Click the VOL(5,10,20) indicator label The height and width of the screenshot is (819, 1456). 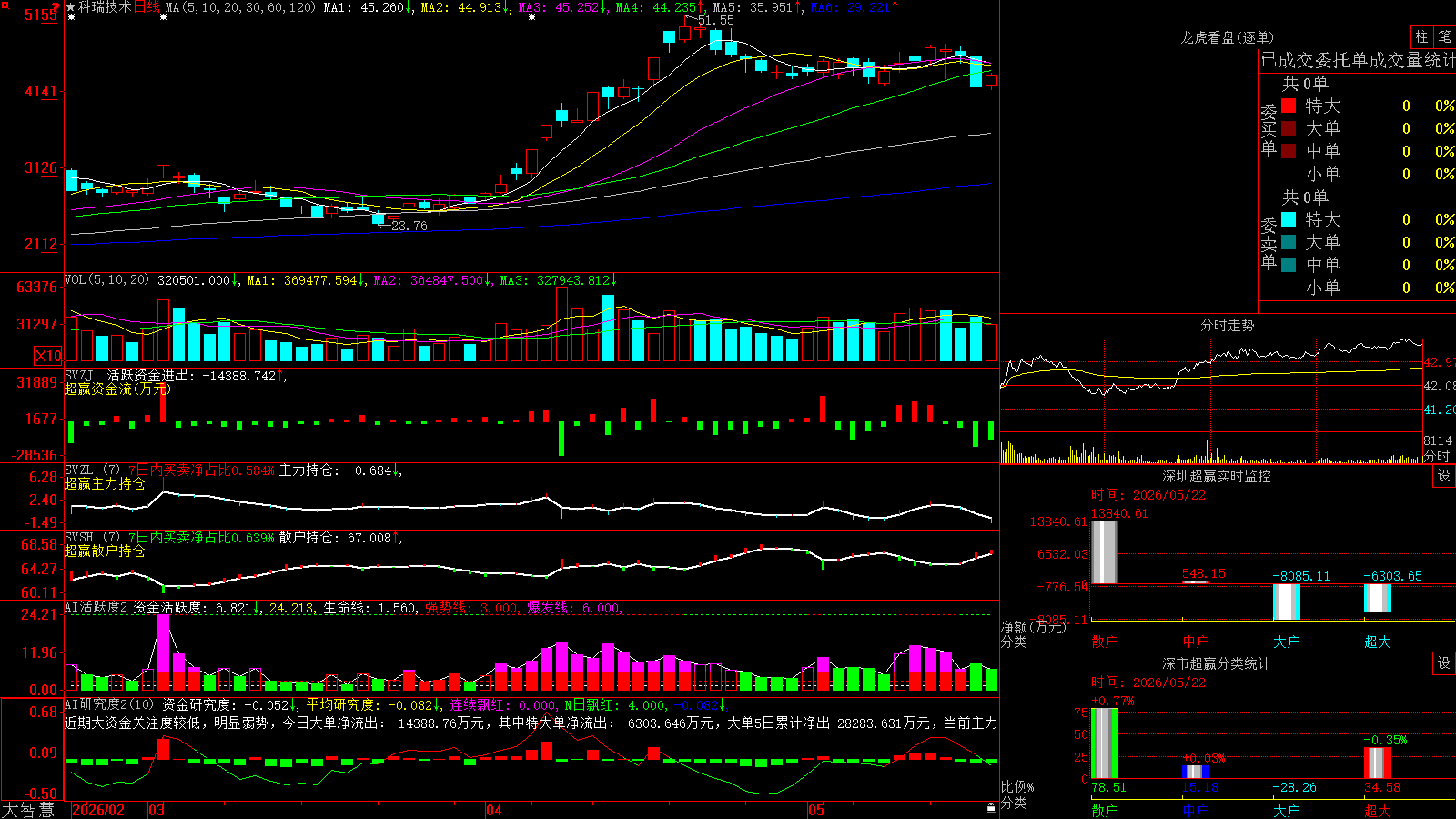click(x=106, y=280)
